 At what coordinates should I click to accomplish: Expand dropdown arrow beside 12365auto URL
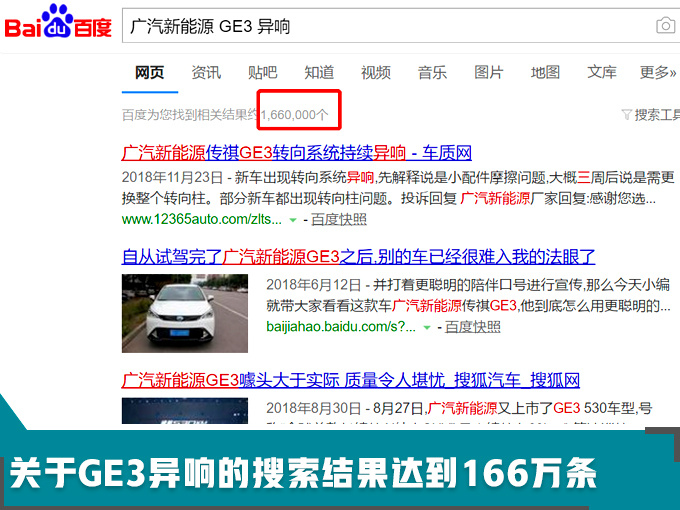tap(293, 220)
